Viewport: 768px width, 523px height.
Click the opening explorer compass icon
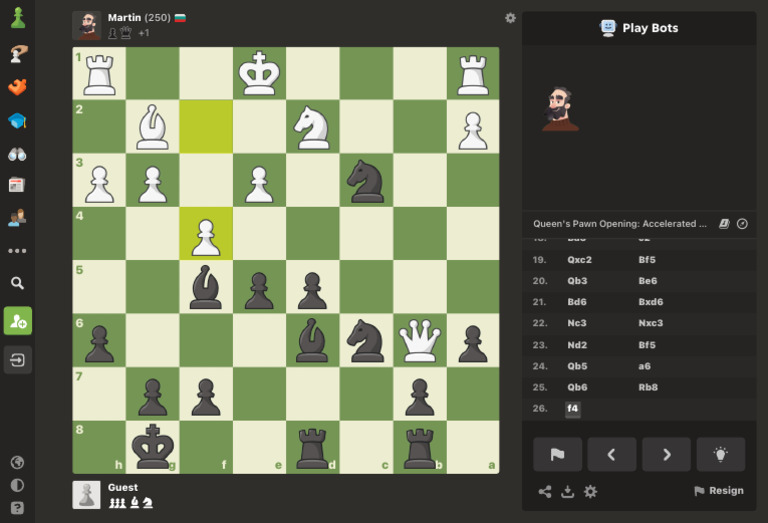743,224
